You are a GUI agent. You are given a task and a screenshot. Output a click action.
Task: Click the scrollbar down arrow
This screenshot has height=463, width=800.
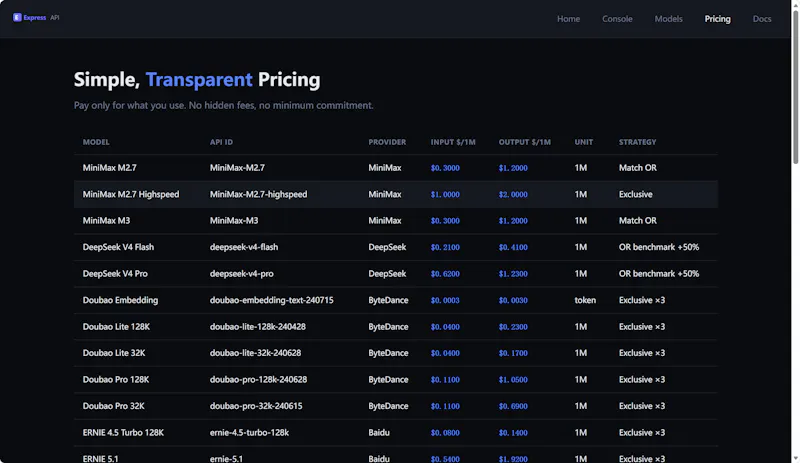pos(795,459)
